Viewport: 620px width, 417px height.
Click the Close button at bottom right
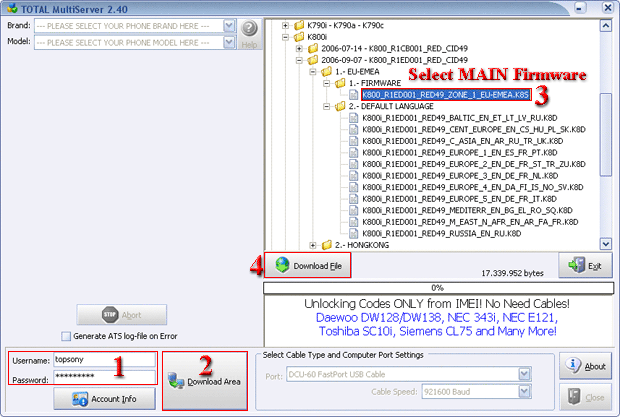point(586,397)
